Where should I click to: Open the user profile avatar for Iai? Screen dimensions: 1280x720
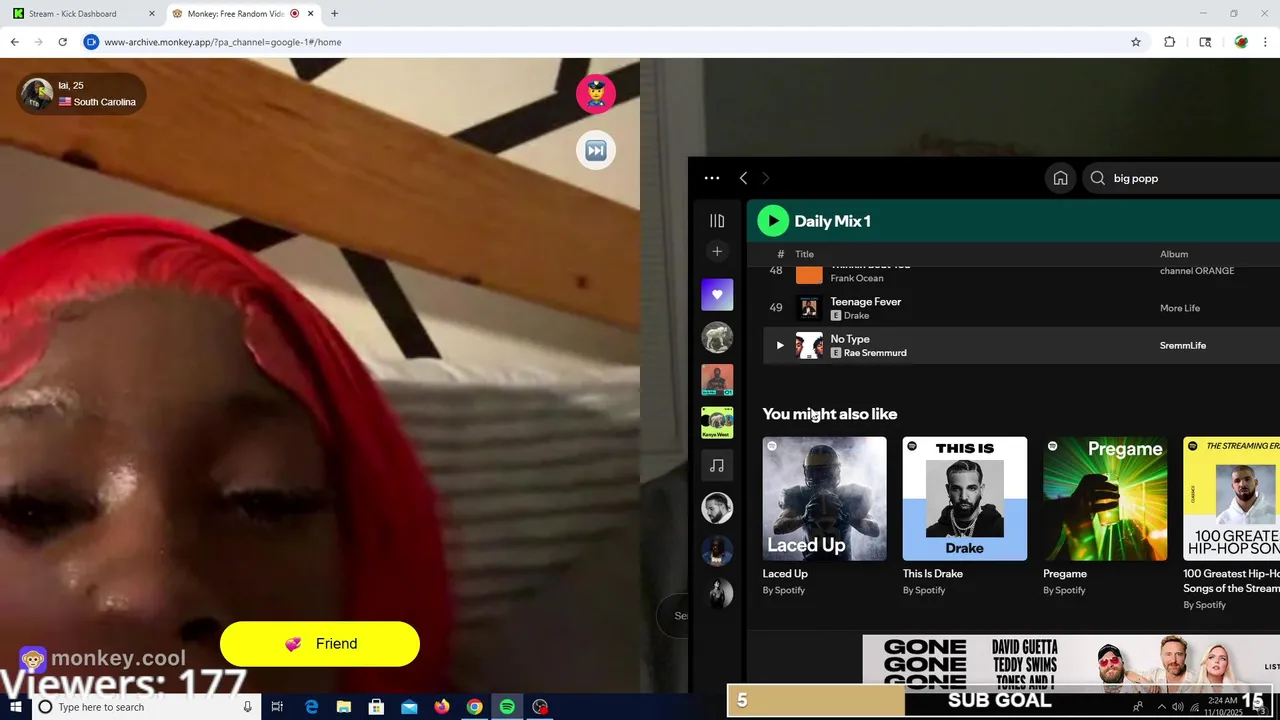(x=36, y=94)
